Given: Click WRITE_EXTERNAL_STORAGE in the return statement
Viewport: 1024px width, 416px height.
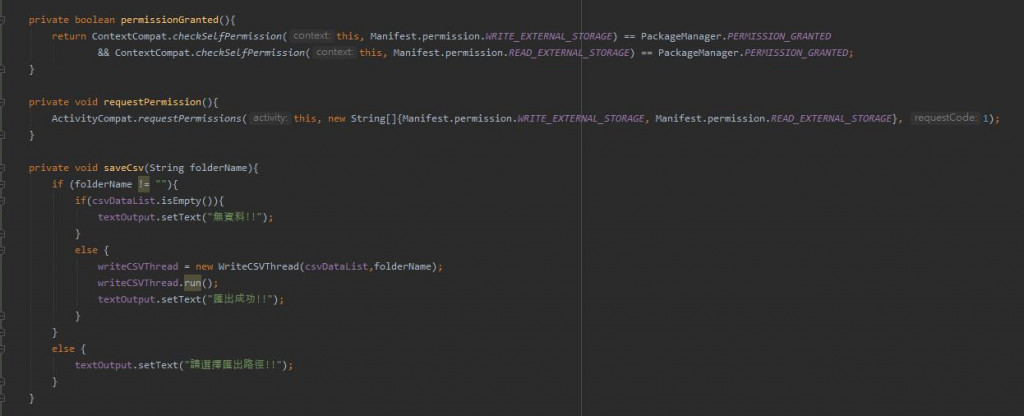Looking at the screenshot, I should 549,36.
